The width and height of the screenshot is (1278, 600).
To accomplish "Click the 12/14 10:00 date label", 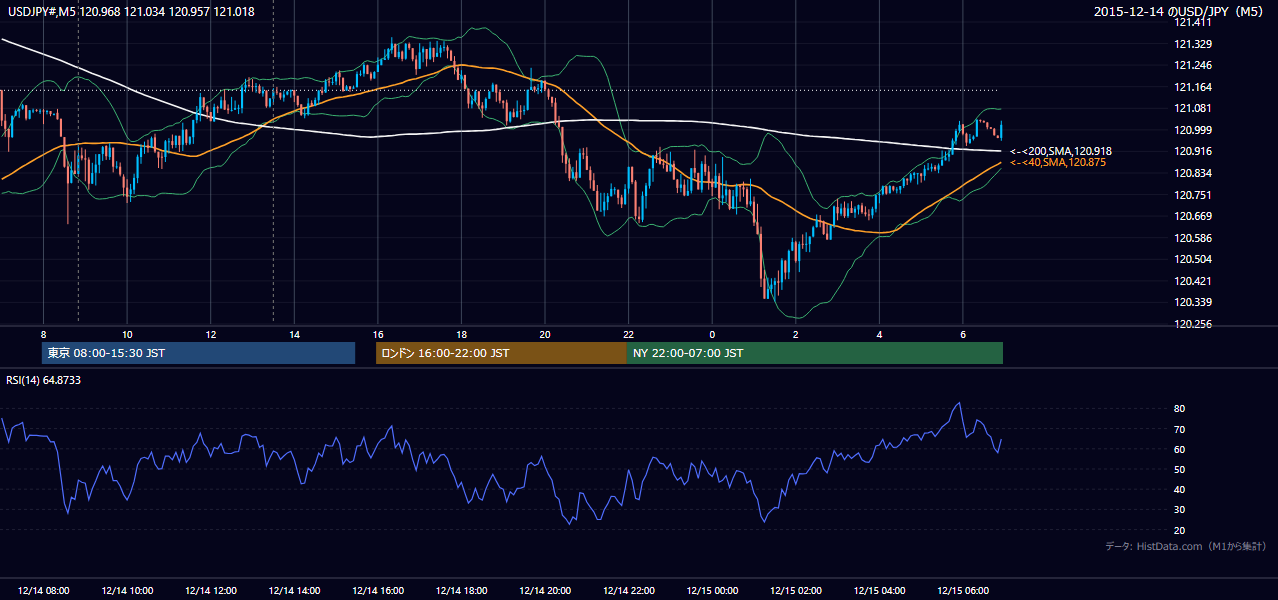I will point(127,591).
